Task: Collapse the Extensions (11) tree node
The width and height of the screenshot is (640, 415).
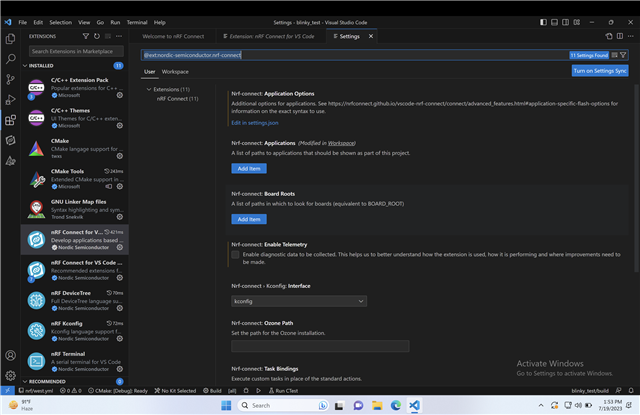Action: (x=168, y=89)
